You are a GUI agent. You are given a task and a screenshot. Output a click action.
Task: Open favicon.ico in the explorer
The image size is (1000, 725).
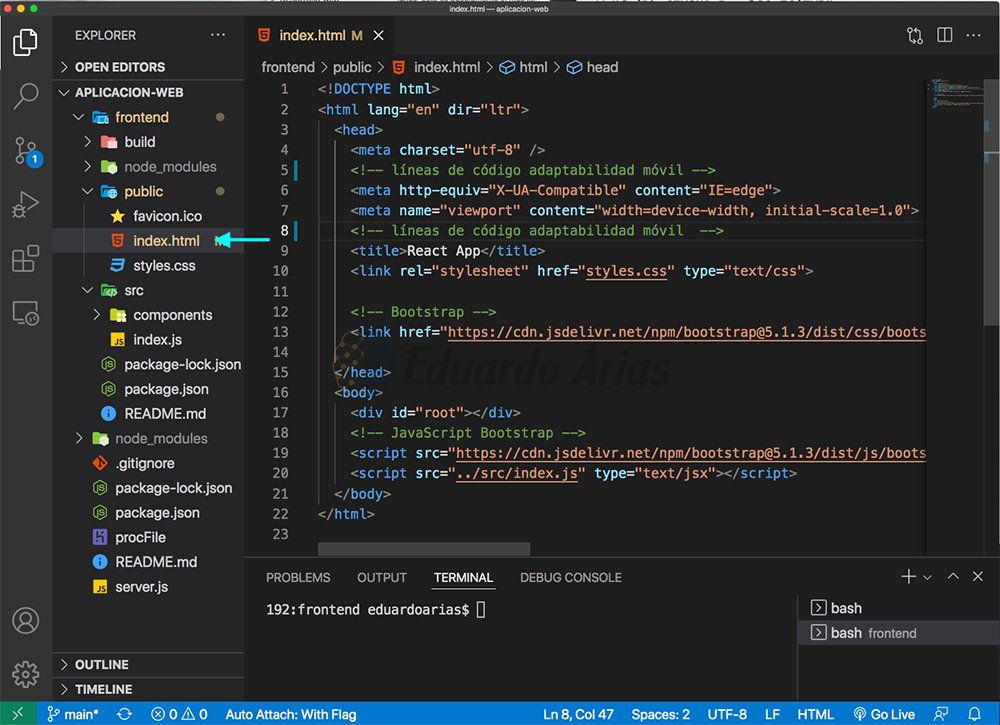coord(148,216)
